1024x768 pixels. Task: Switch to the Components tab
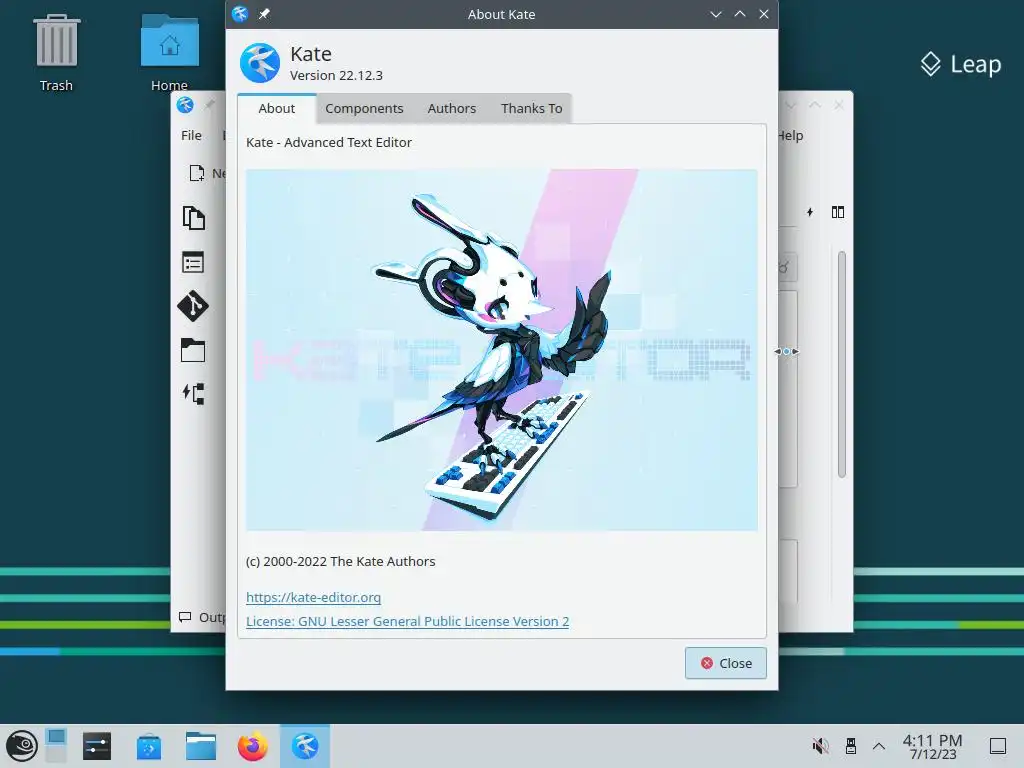click(364, 108)
